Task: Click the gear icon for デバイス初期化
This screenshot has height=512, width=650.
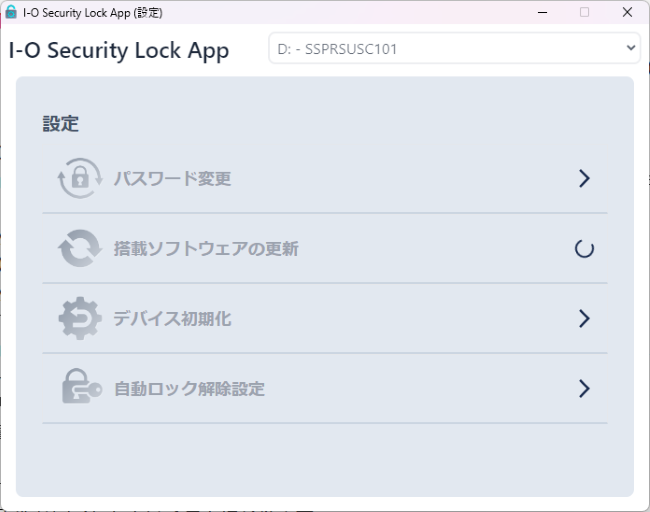Action: click(x=80, y=319)
